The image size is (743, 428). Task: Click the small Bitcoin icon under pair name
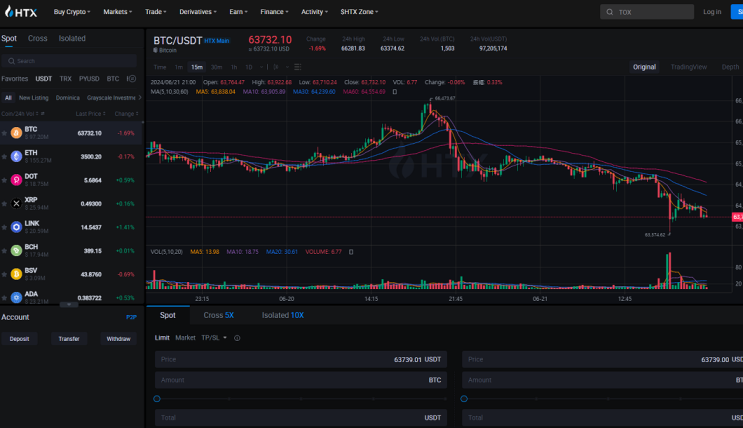(x=155, y=50)
